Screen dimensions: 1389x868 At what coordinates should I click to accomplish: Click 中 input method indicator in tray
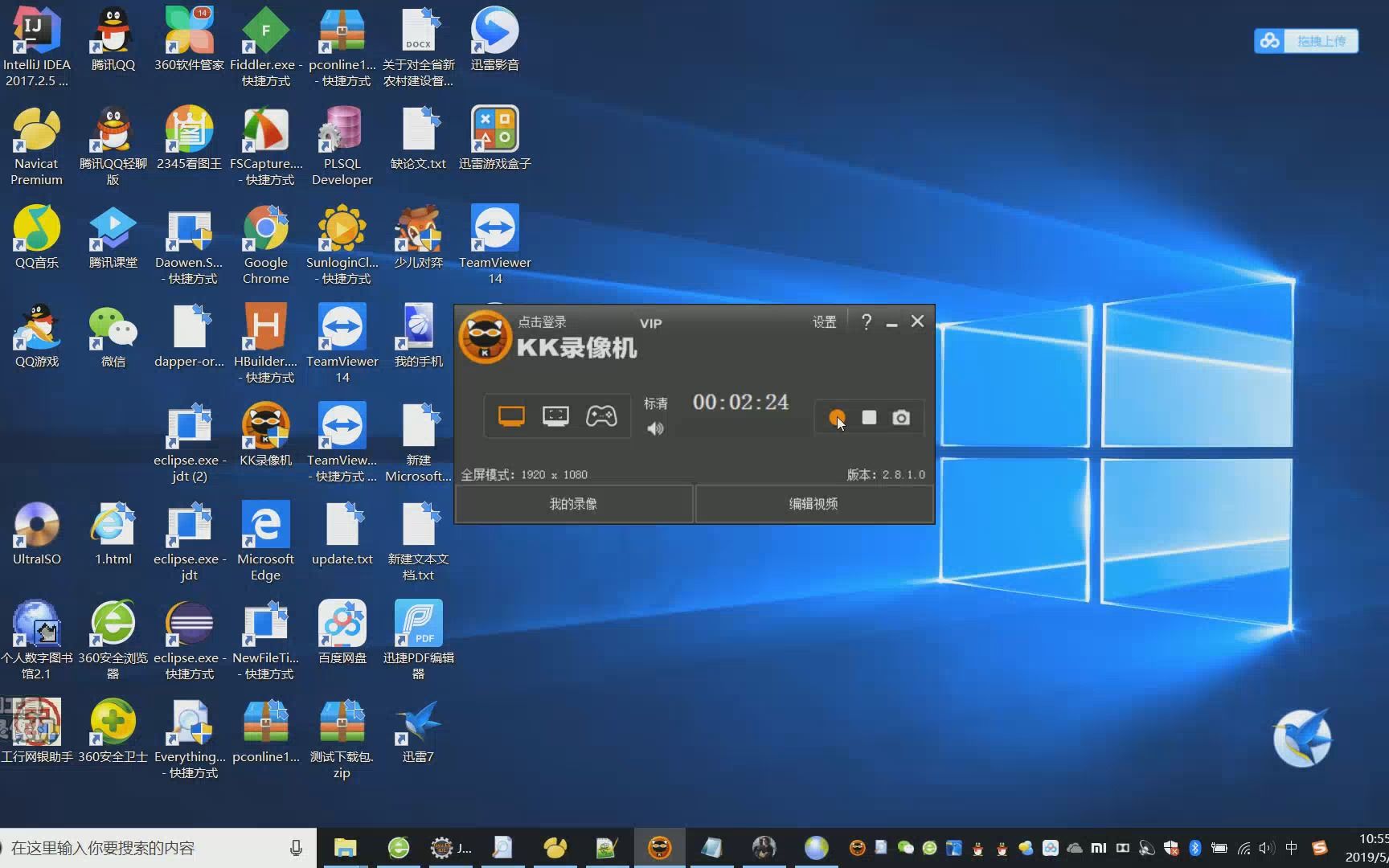1292,848
